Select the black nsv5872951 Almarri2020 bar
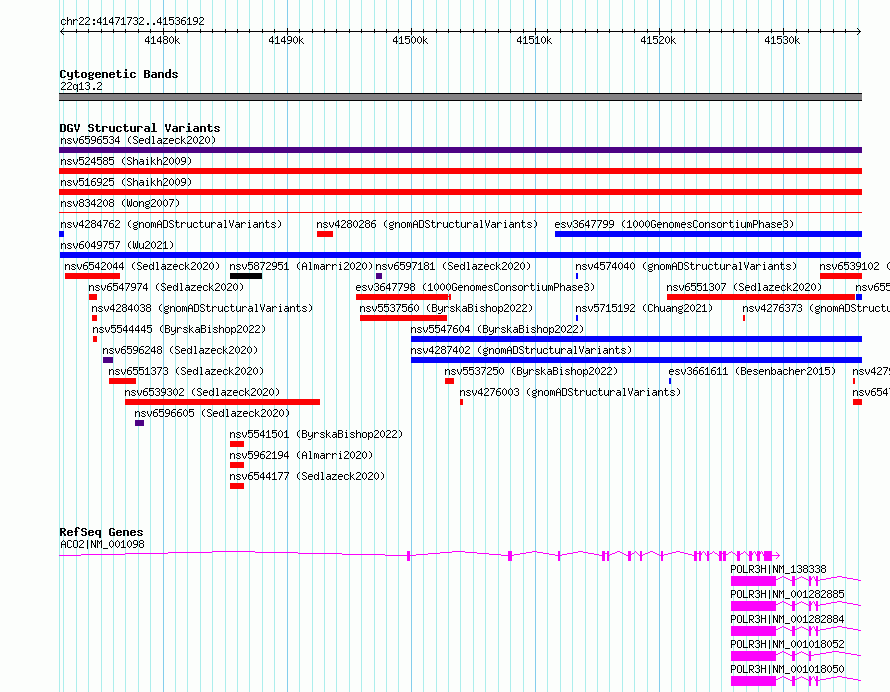Screen dimensions: 890x692 [246, 276]
